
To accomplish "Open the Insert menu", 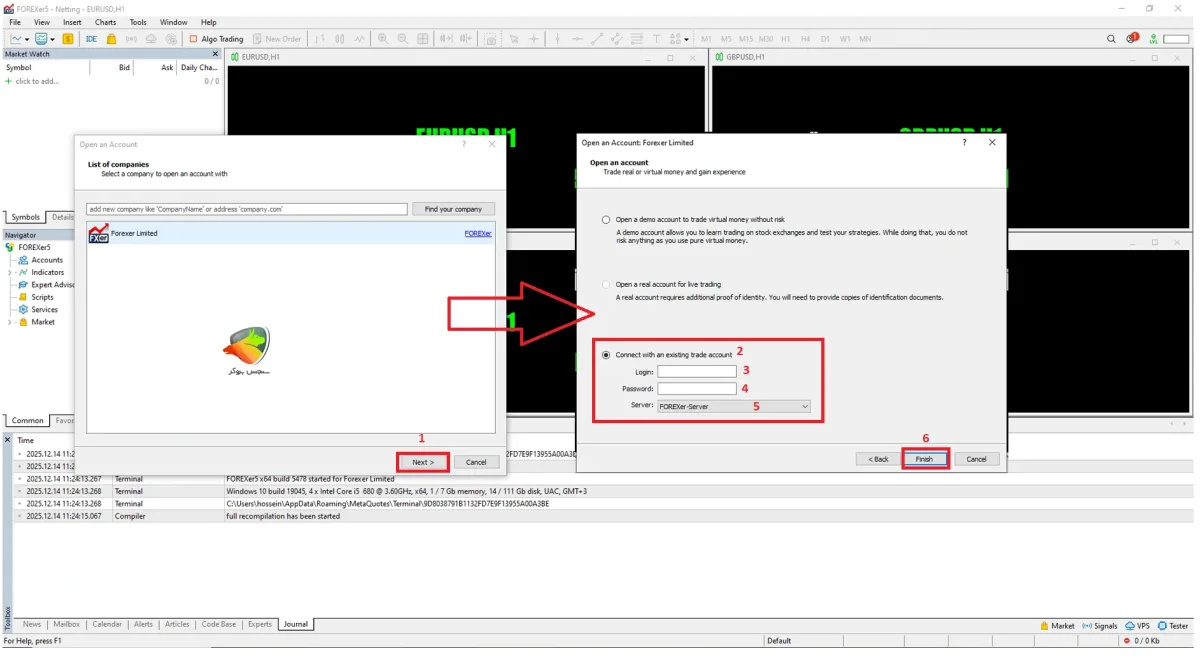I will tap(72, 22).
